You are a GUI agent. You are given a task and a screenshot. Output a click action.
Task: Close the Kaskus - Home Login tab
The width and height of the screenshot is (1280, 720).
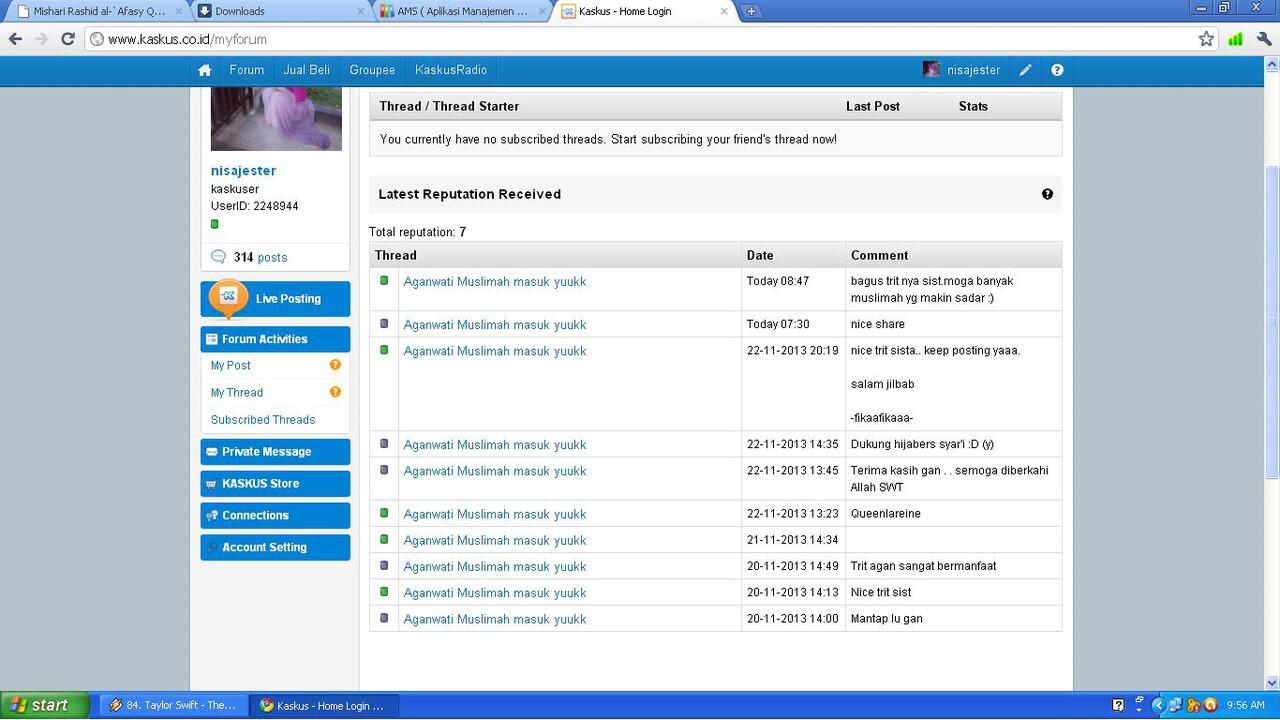tap(725, 12)
